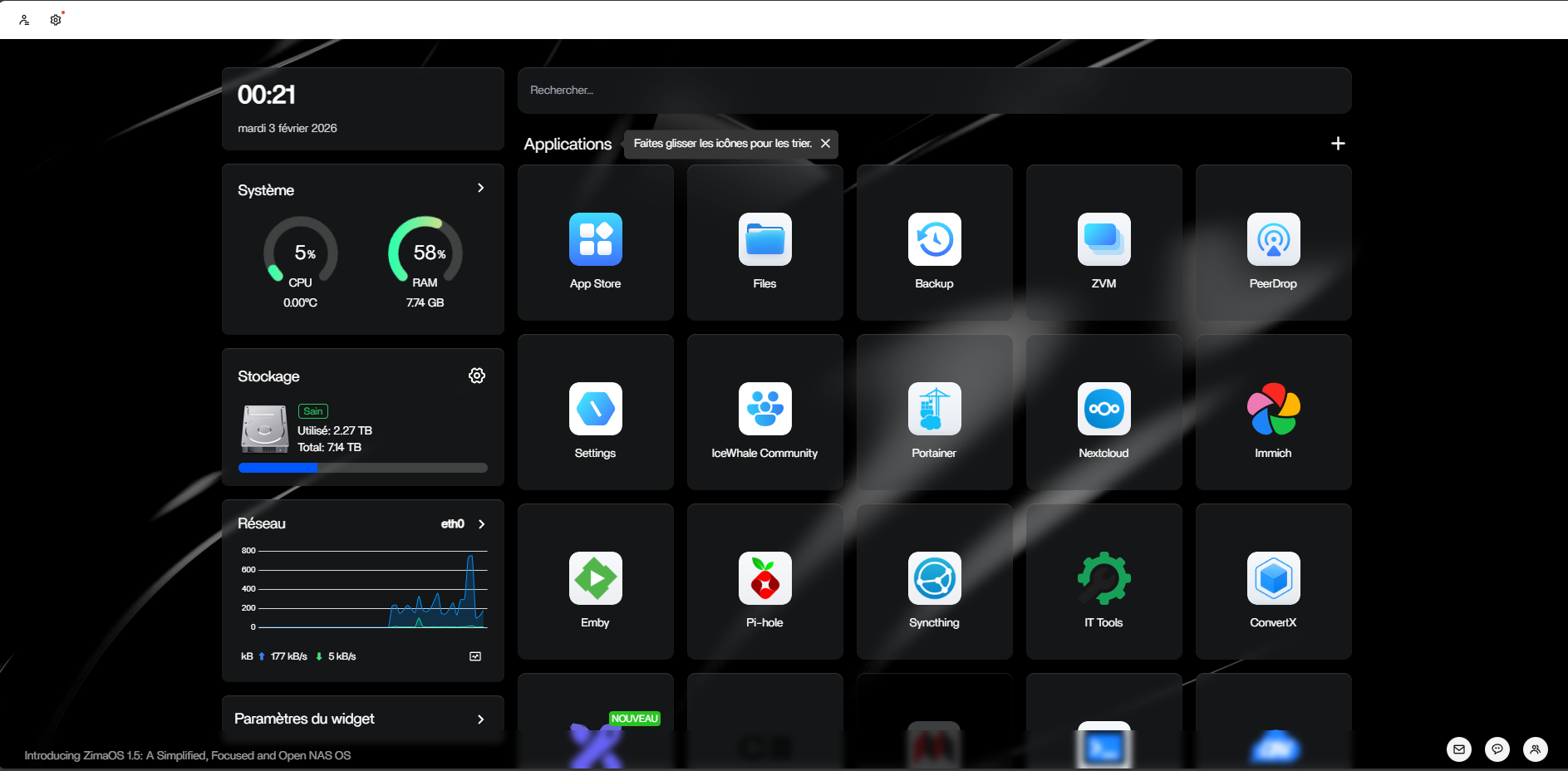Screen dimensions: 1568x771
Task: Click the plus button to add application
Action: (1338, 144)
